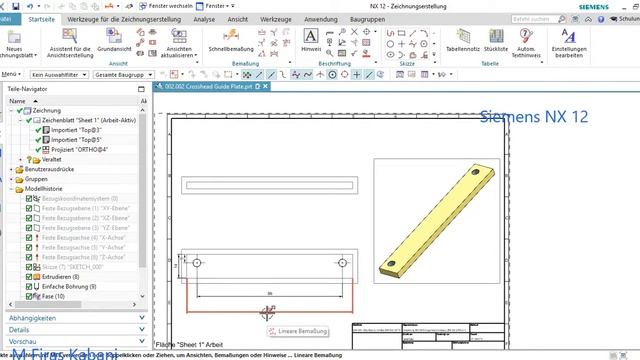This screenshot has height=360, width=640.
Task: Toggle Skizze (7) SKETCH_000 checkbox
Action: coord(29,267)
